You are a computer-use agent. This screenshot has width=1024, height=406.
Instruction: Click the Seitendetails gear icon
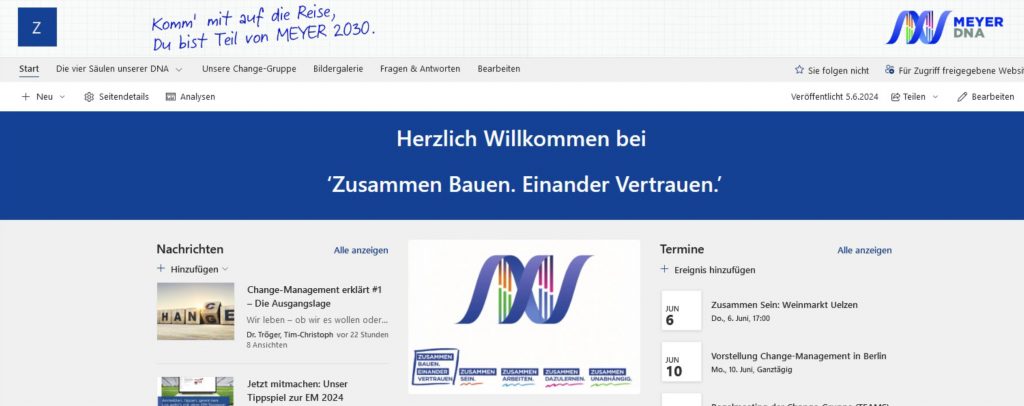point(89,97)
